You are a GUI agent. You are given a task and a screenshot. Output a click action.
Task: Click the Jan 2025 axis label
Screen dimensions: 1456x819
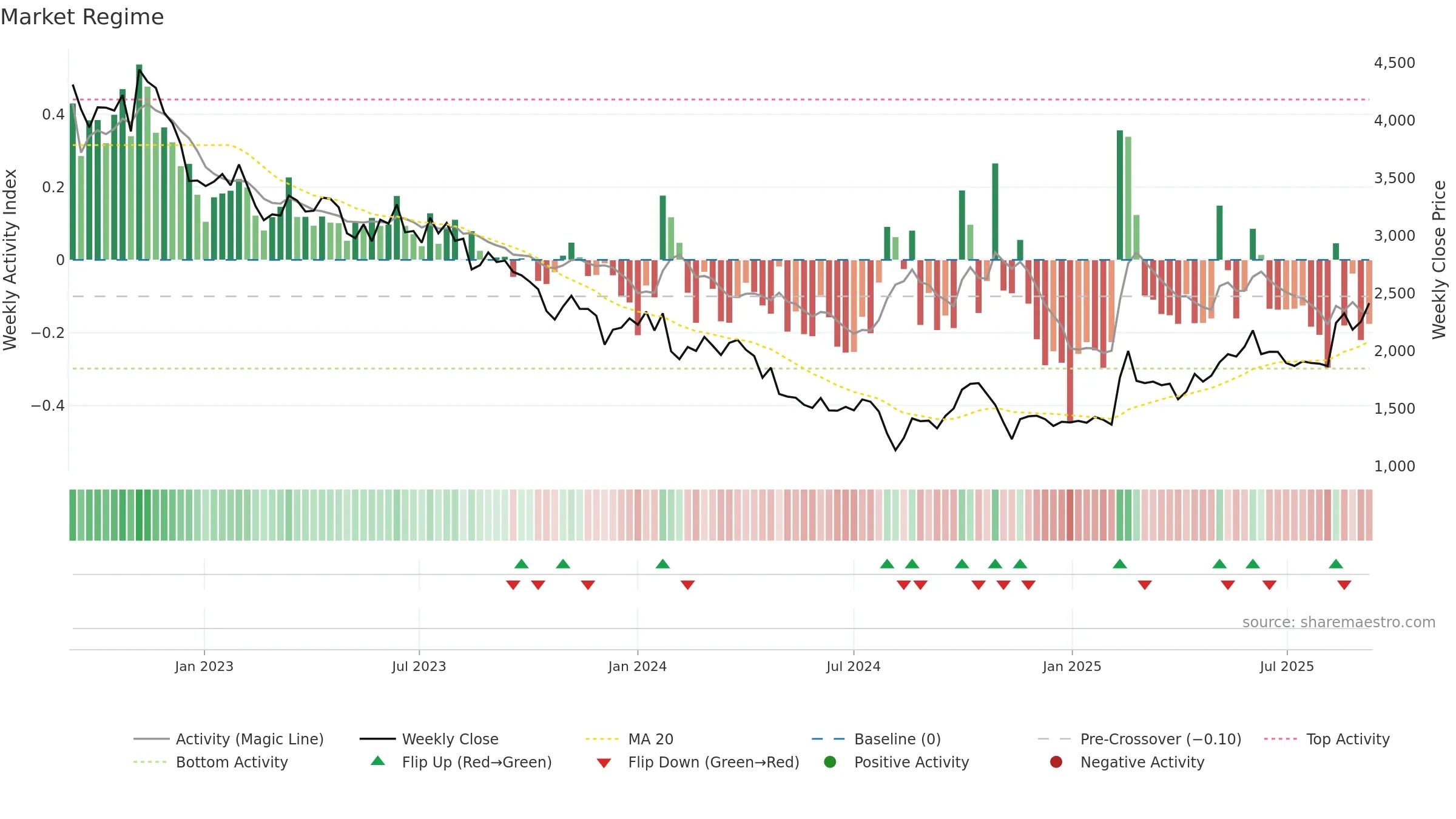1072,667
